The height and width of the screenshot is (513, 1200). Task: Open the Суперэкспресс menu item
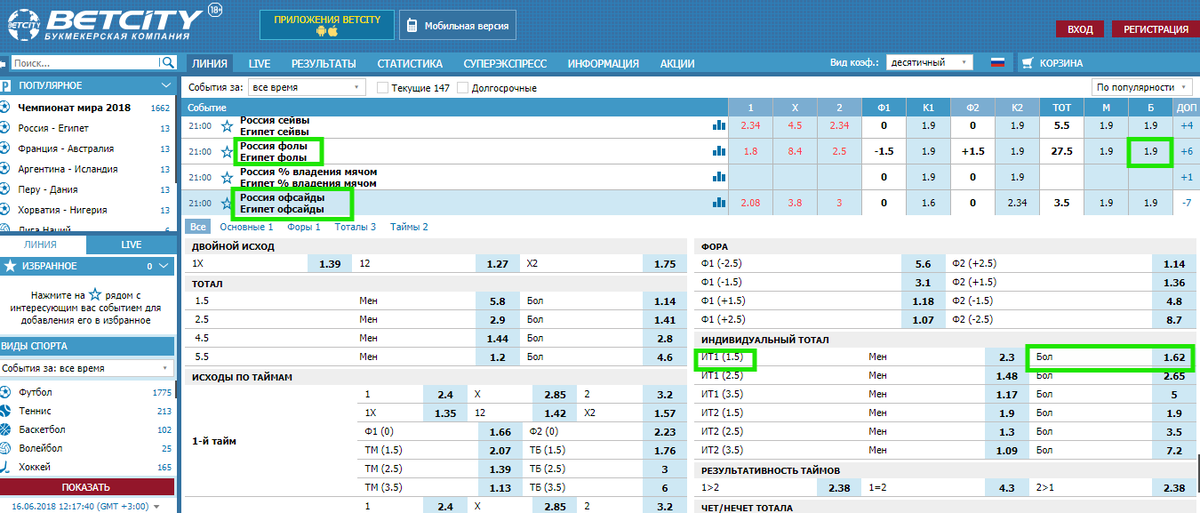505,63
